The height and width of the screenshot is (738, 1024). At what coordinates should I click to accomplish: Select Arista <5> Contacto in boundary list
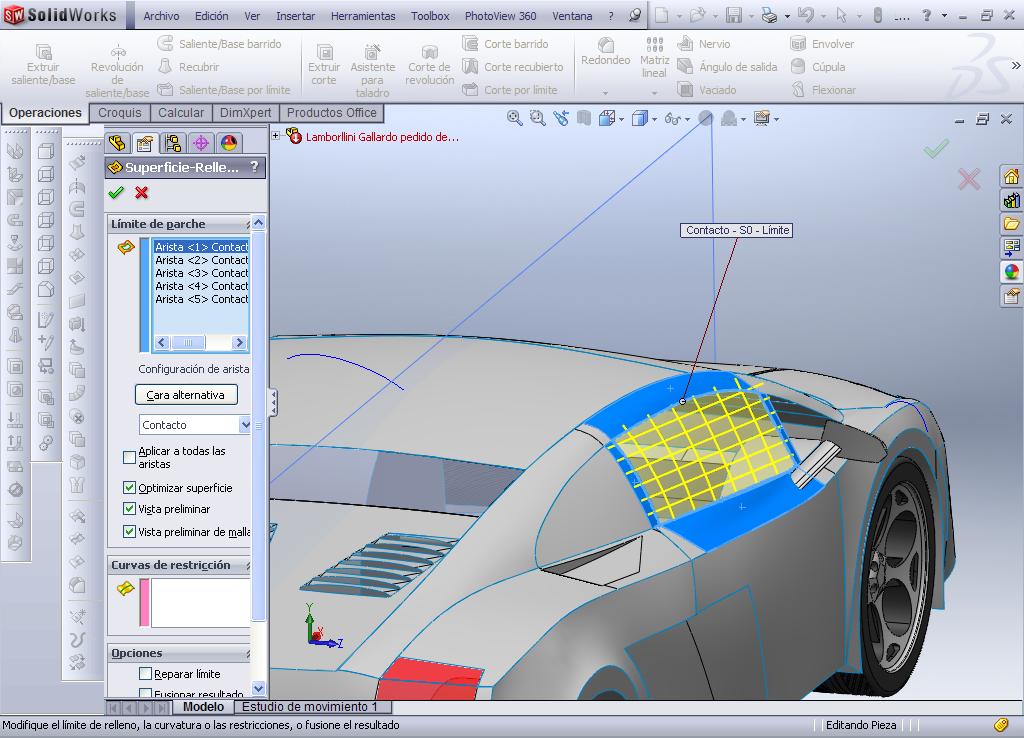(201, 299)
